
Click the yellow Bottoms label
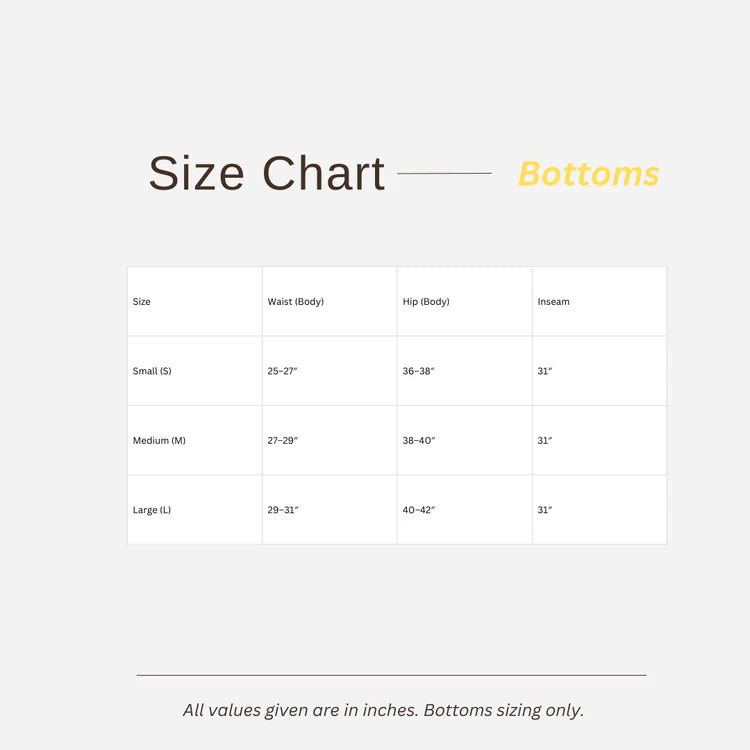coord(588,174)
